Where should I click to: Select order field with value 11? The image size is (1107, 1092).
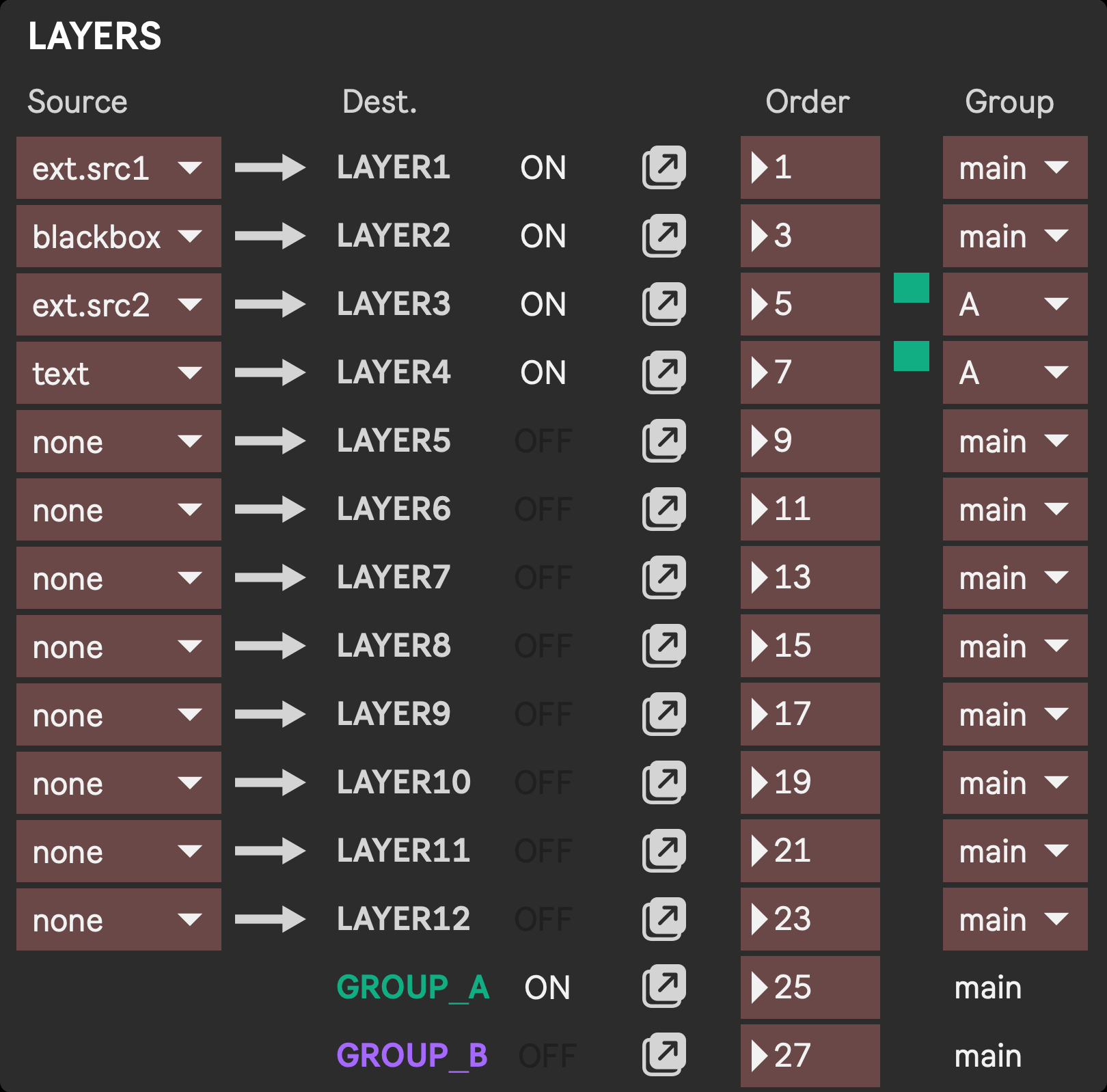point(810,509)
